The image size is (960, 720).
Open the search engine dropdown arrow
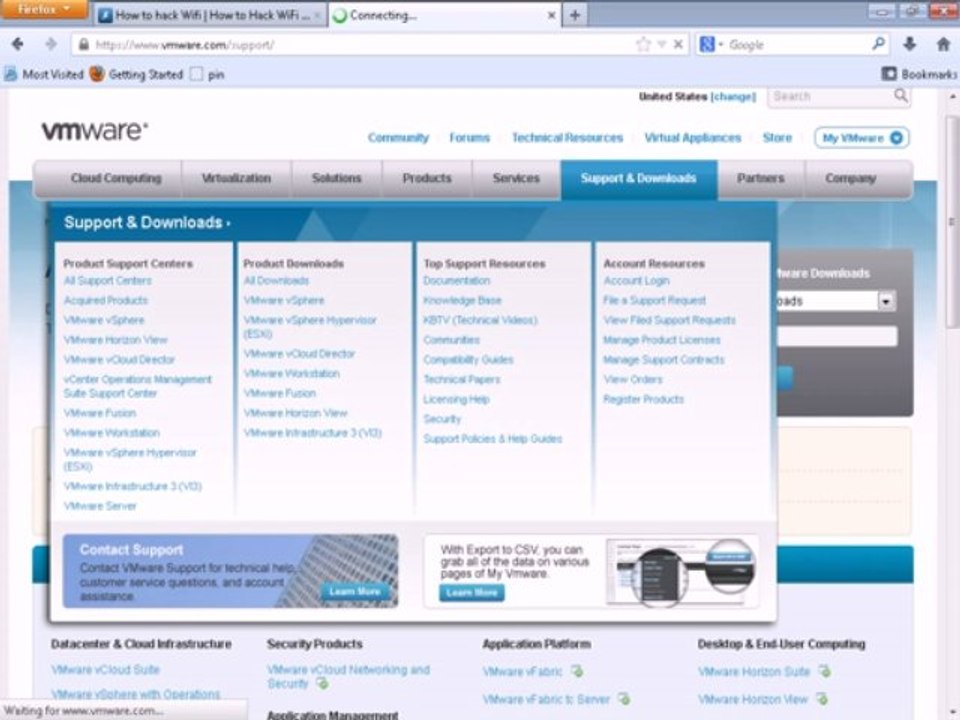click(x=721, y=45)
